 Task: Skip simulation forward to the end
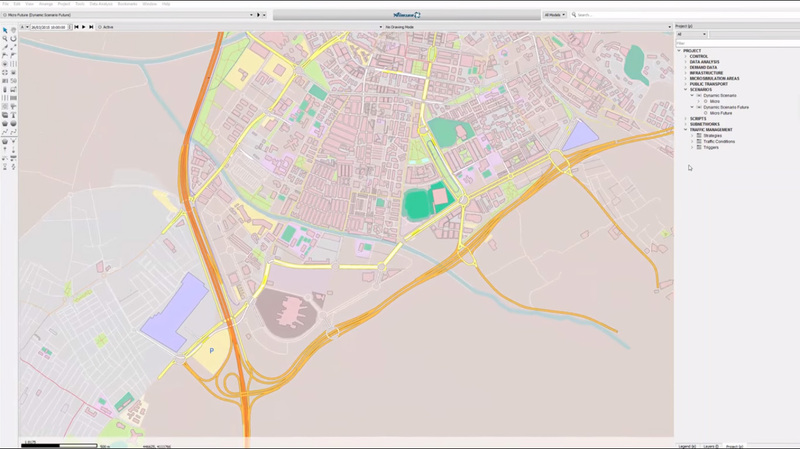point(91,27)
